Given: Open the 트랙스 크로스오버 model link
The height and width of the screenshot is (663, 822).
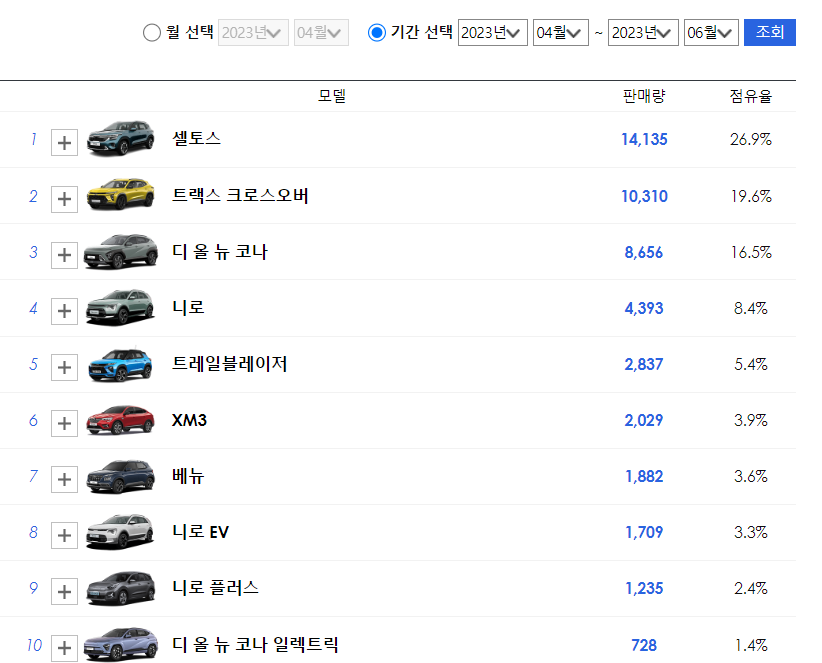Looking at the screenshot, I should point(240,195).
